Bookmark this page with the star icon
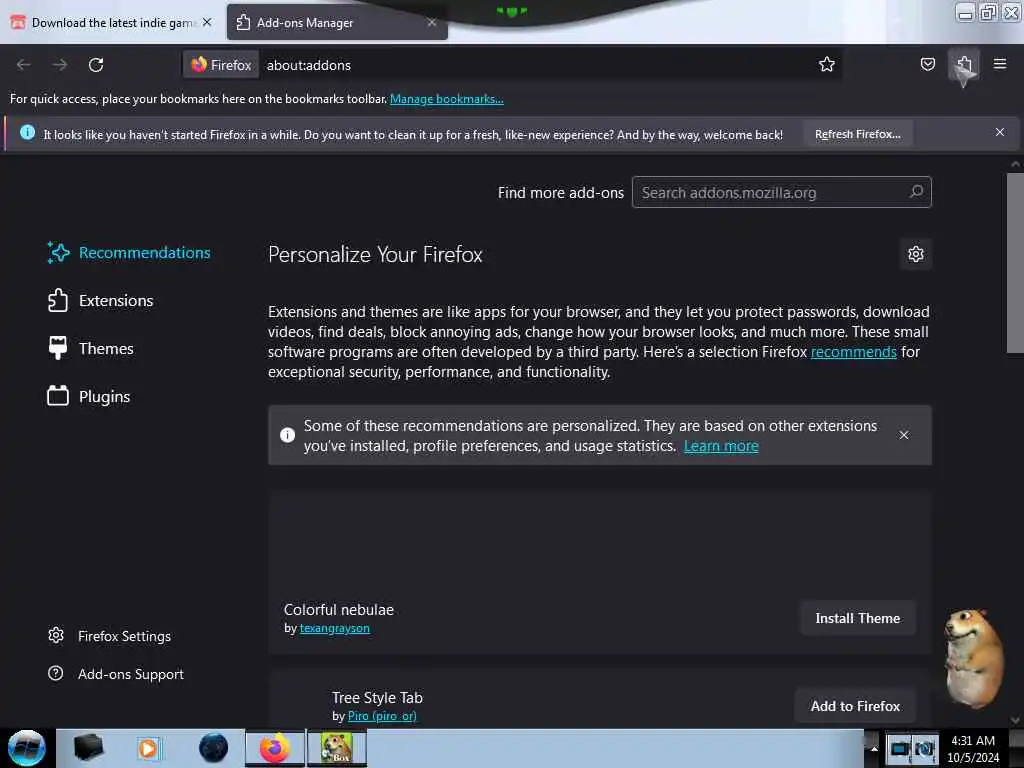 pos(827,64)
